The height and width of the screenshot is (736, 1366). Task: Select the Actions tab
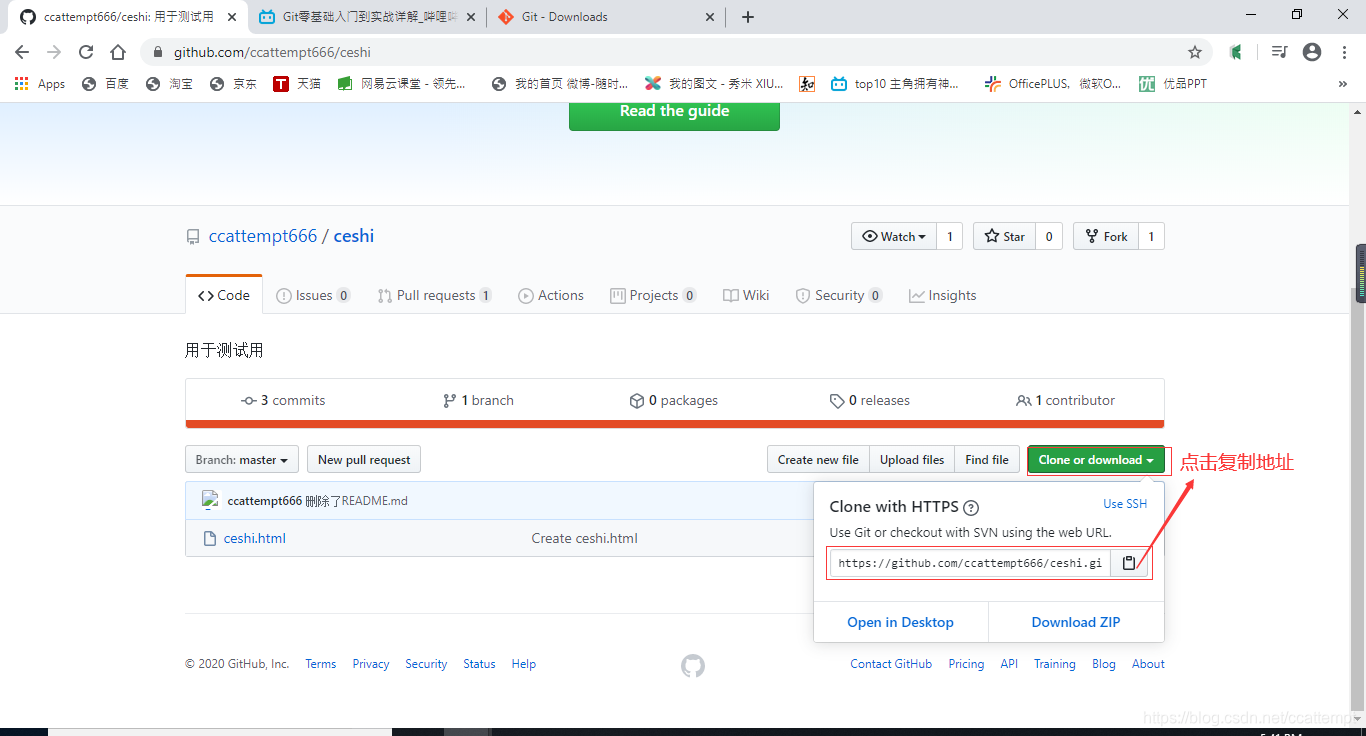551,295
